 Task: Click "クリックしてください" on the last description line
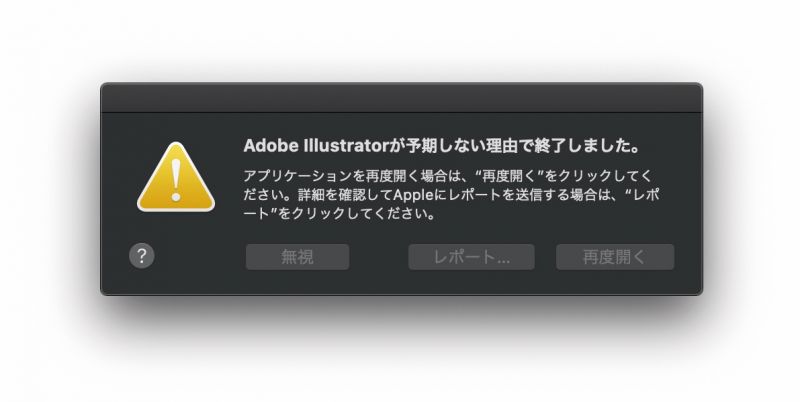(364, 213)
